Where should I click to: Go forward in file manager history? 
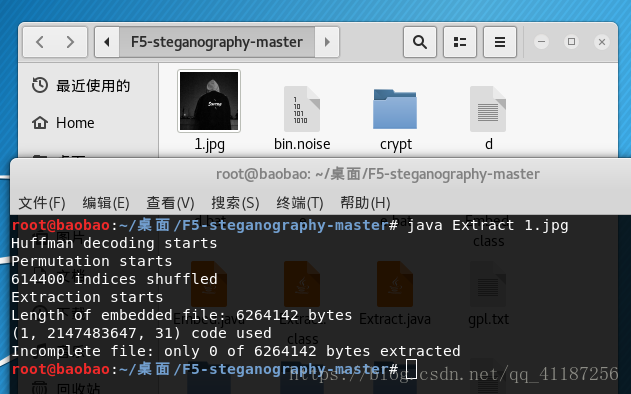[71, 42]
